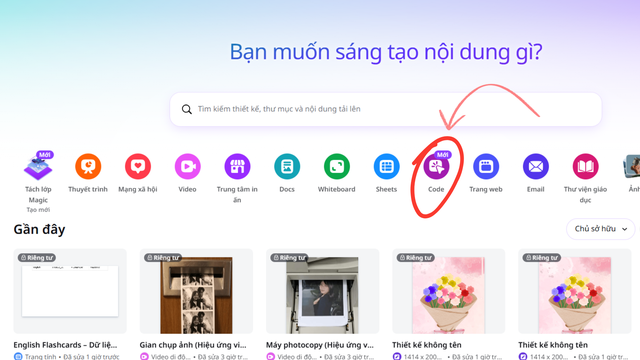Open the Máy photocopy design thumbnail
The width and height of the screenshot is (640, 360).
322,291
